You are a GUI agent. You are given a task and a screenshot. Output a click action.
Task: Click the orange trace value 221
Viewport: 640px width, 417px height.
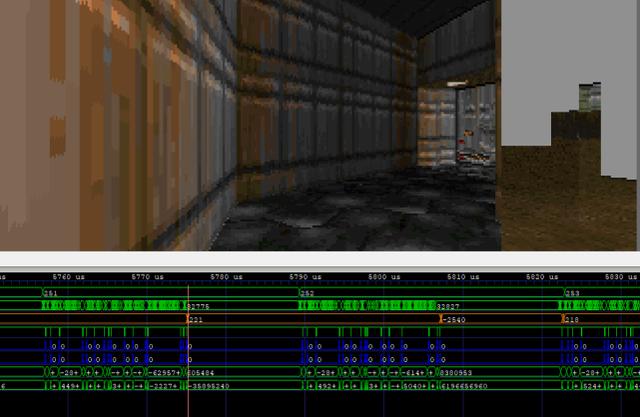196,319
